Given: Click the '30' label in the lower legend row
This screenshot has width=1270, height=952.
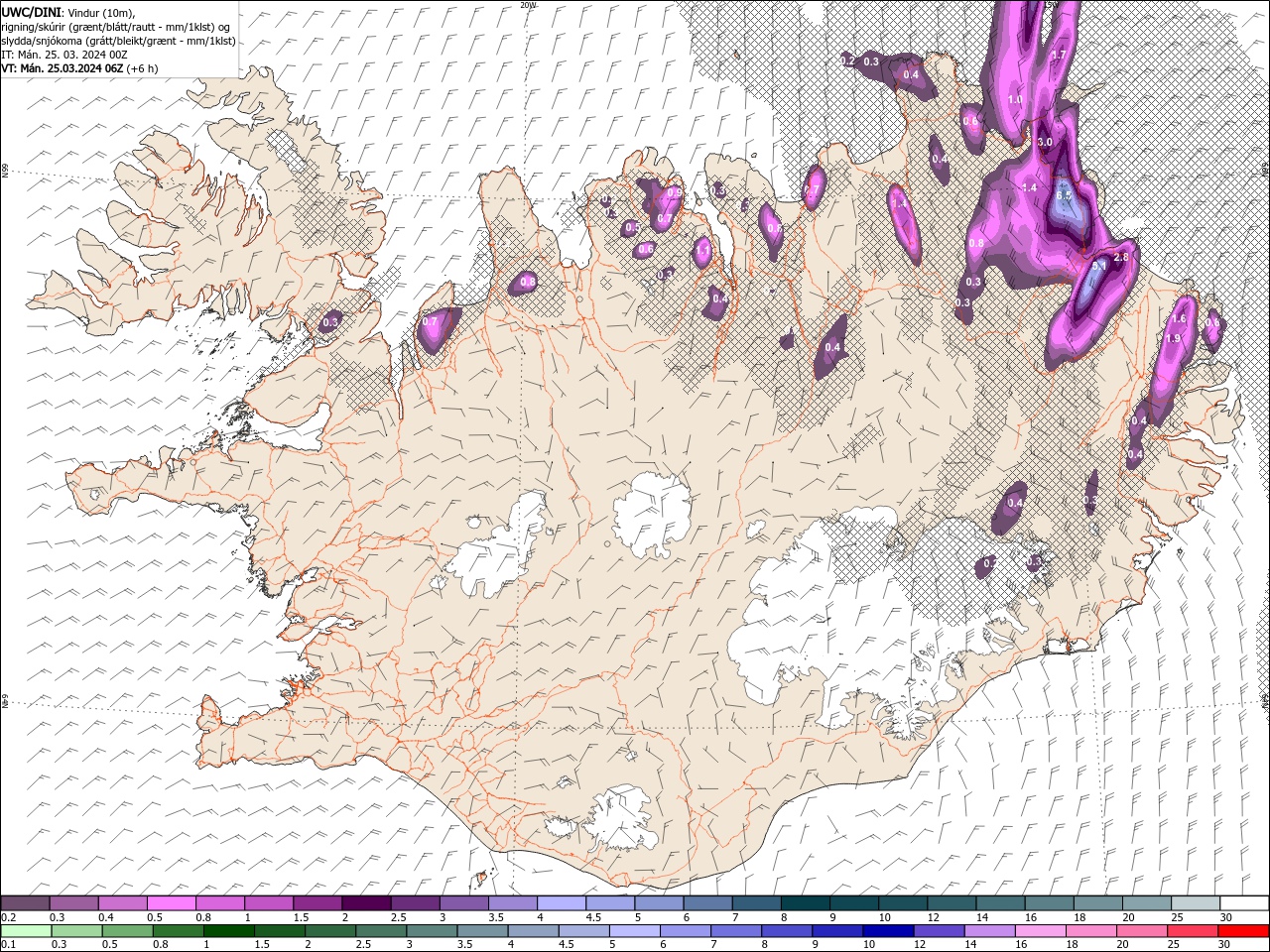Looking at the screenshot, I should coord(1224,945).
